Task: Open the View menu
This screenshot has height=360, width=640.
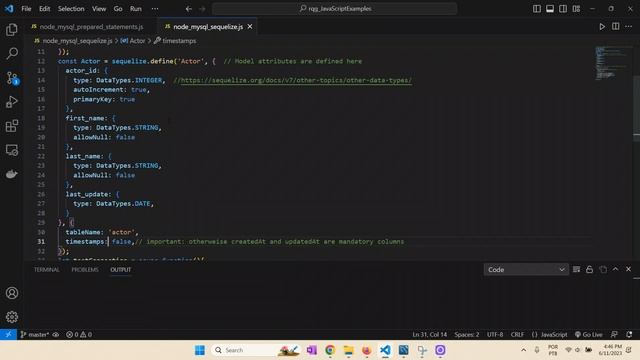Action: pos(99,9)
